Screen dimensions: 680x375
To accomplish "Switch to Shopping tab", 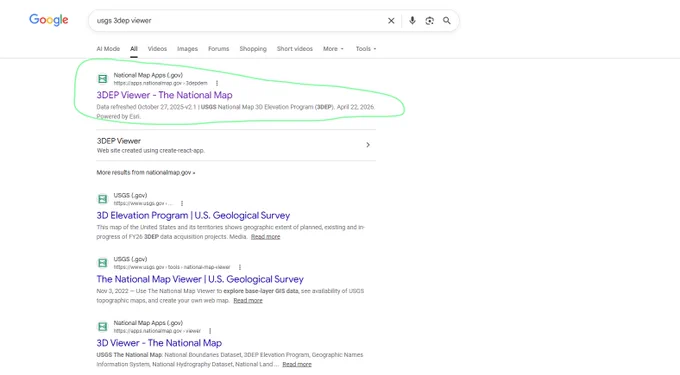I will pyautogui.click(x=253, y=49).
